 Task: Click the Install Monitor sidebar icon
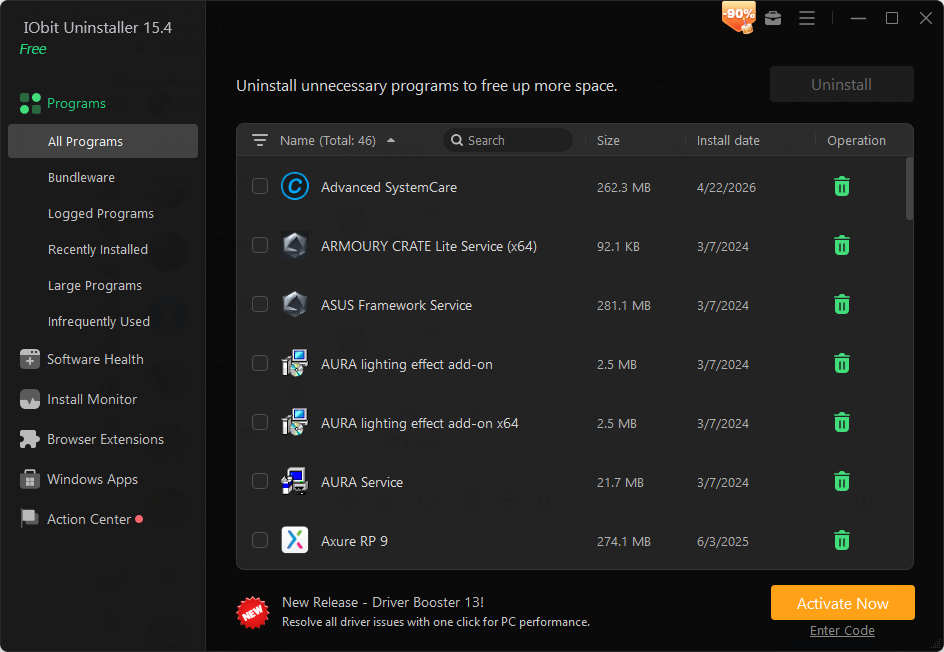point(30,399)
